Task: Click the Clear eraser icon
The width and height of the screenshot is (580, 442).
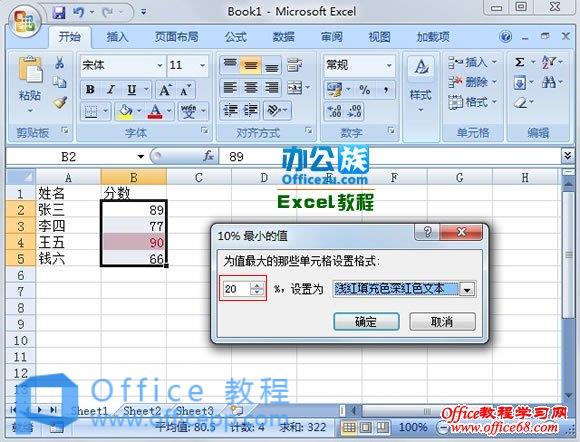Action: click(x=520, y=102)
